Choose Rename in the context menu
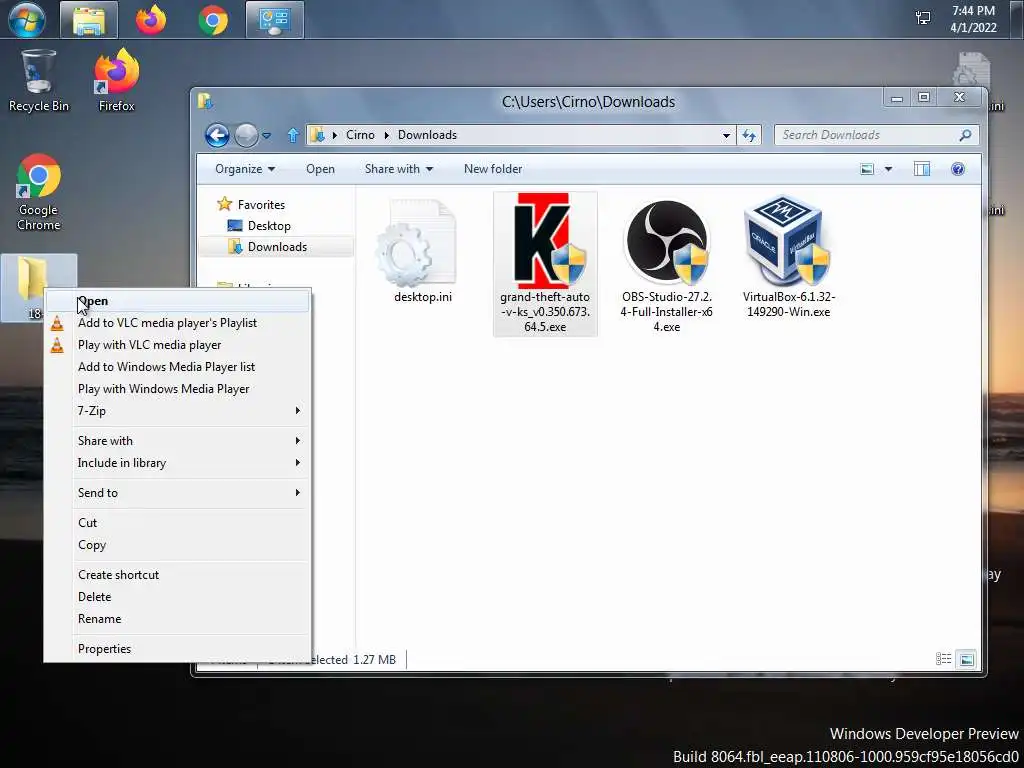1024x768 pixels. point(177,619)
